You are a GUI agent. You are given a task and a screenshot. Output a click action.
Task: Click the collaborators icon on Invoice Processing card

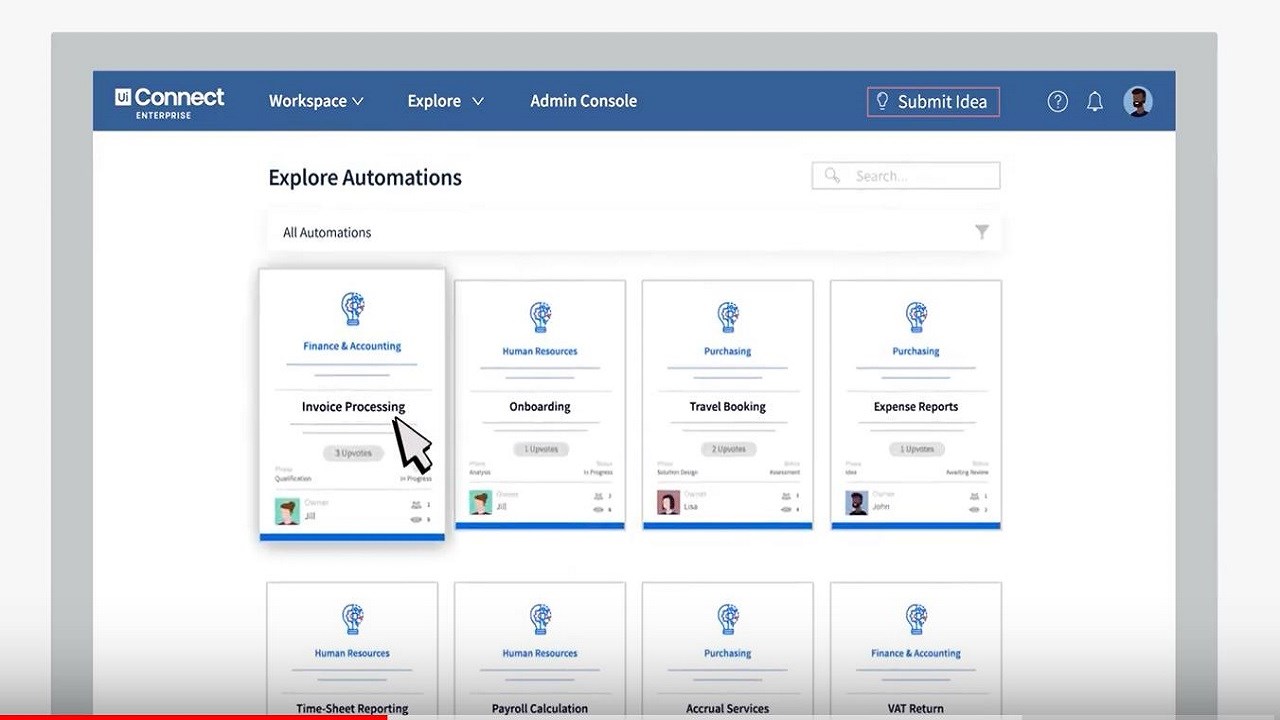(416, 505)
